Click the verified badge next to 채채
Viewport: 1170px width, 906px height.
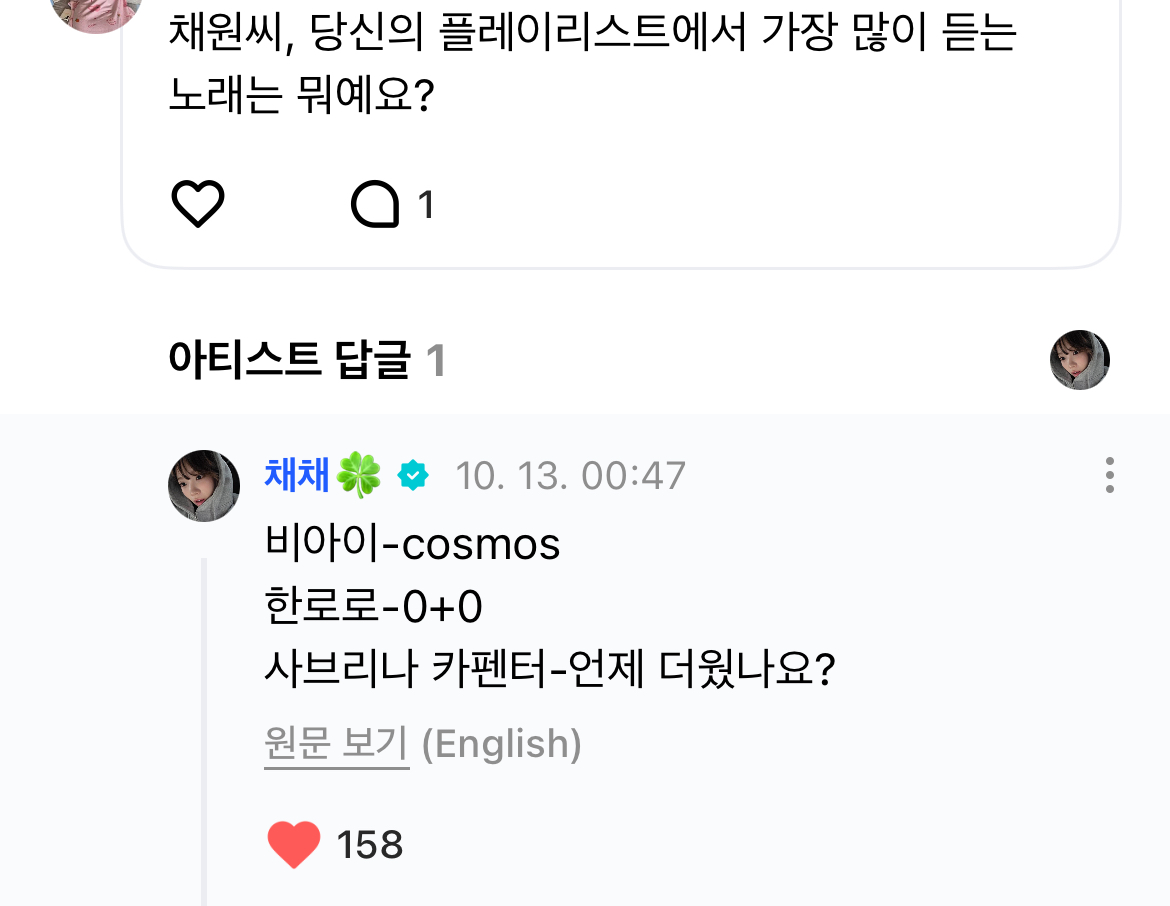(x=412, y=476)
